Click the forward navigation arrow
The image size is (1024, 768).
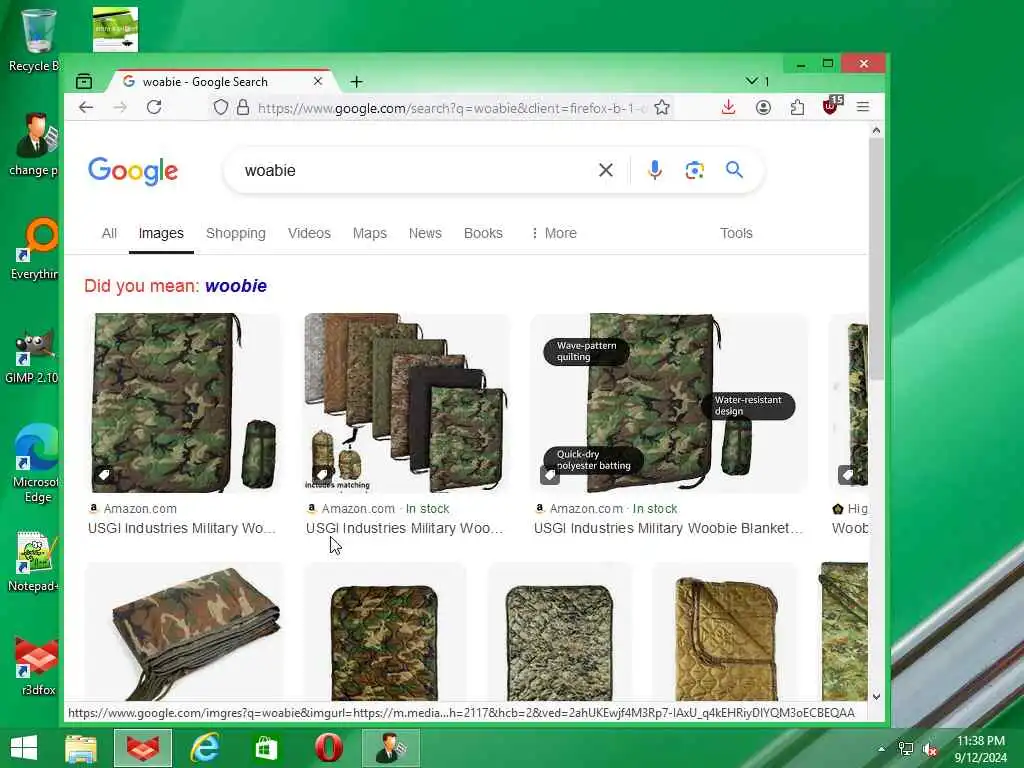120,107
